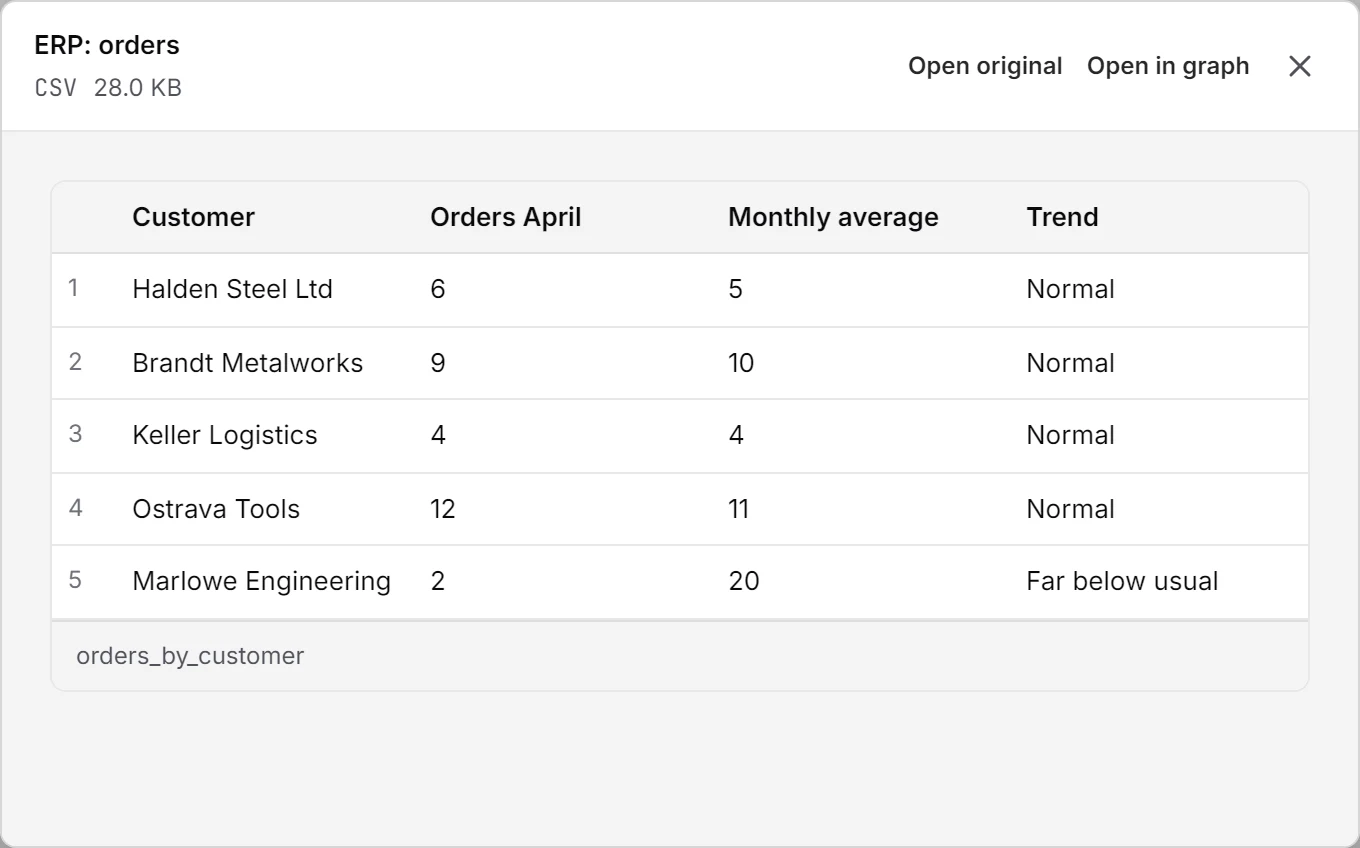
Task: Click Ostrava Tools' April orders value 12
Action: click(443, 509)
